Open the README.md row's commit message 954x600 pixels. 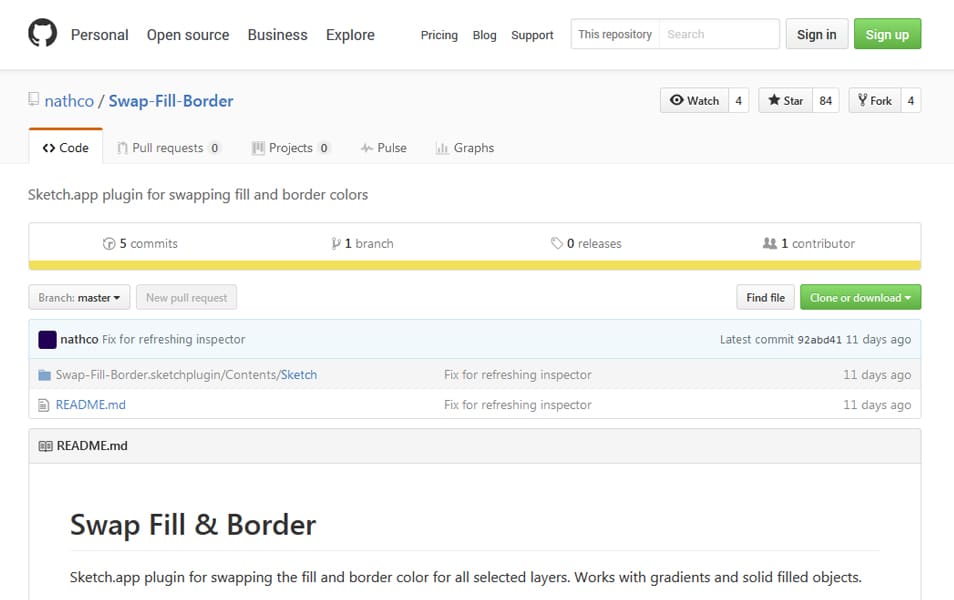point(518,405)
